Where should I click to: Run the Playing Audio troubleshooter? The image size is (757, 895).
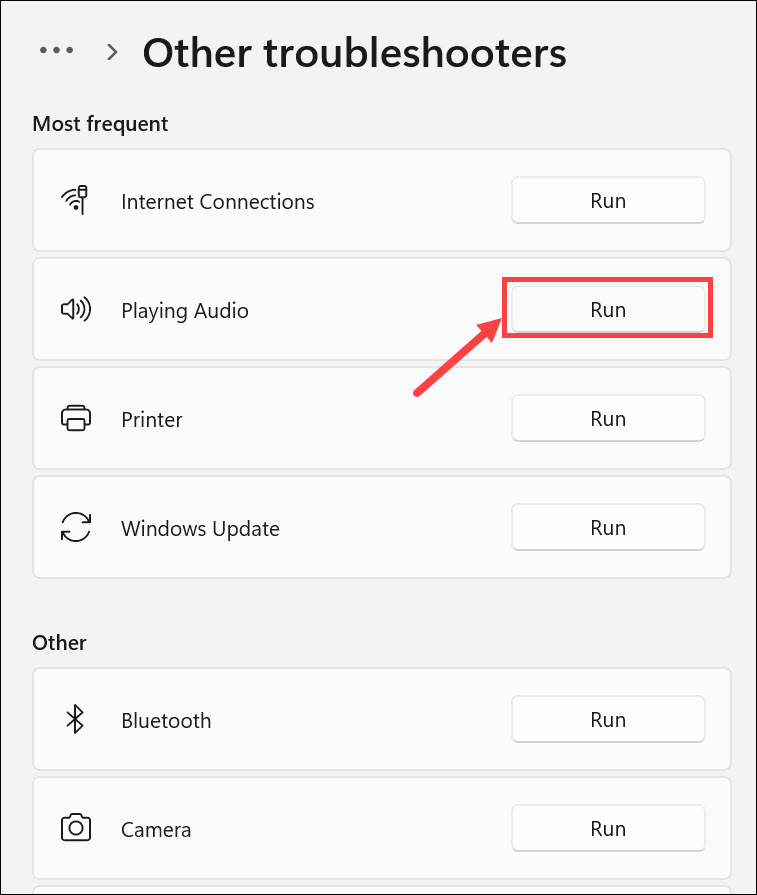608,309
